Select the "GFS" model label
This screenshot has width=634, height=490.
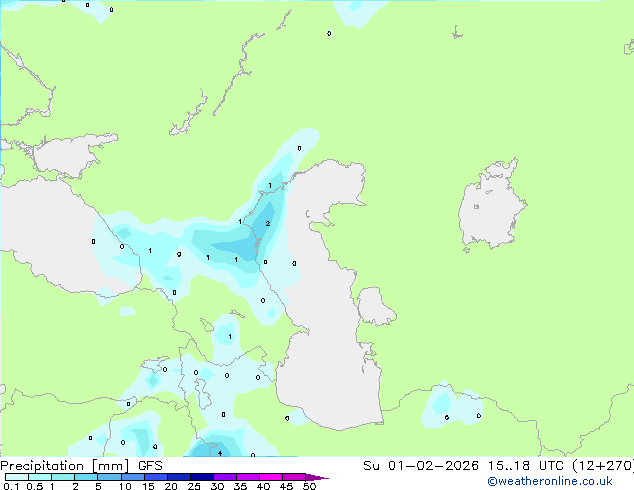150,466
